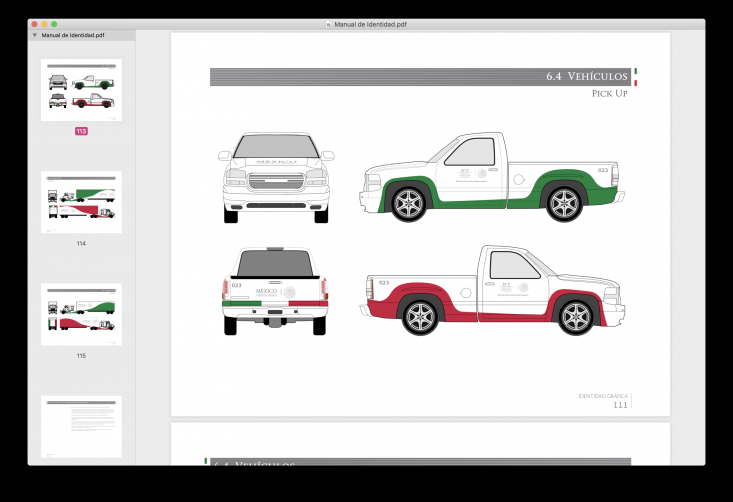
Task: Click the red-striped pickup side view illustration
Action: coord(495,290)
